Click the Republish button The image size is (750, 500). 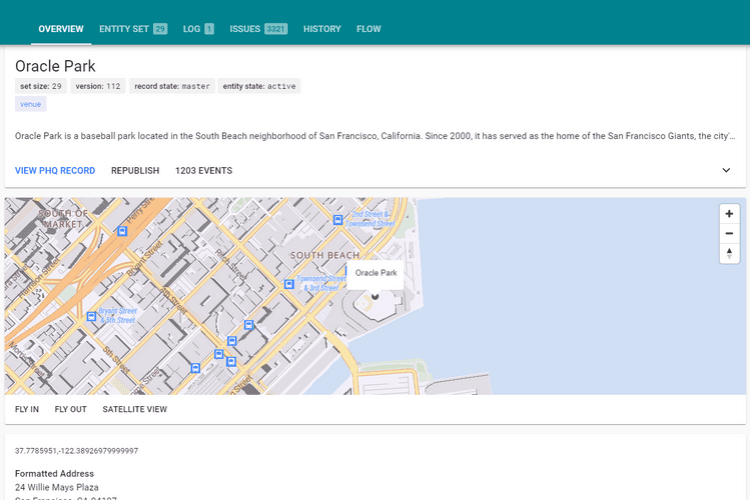[135, 171]
